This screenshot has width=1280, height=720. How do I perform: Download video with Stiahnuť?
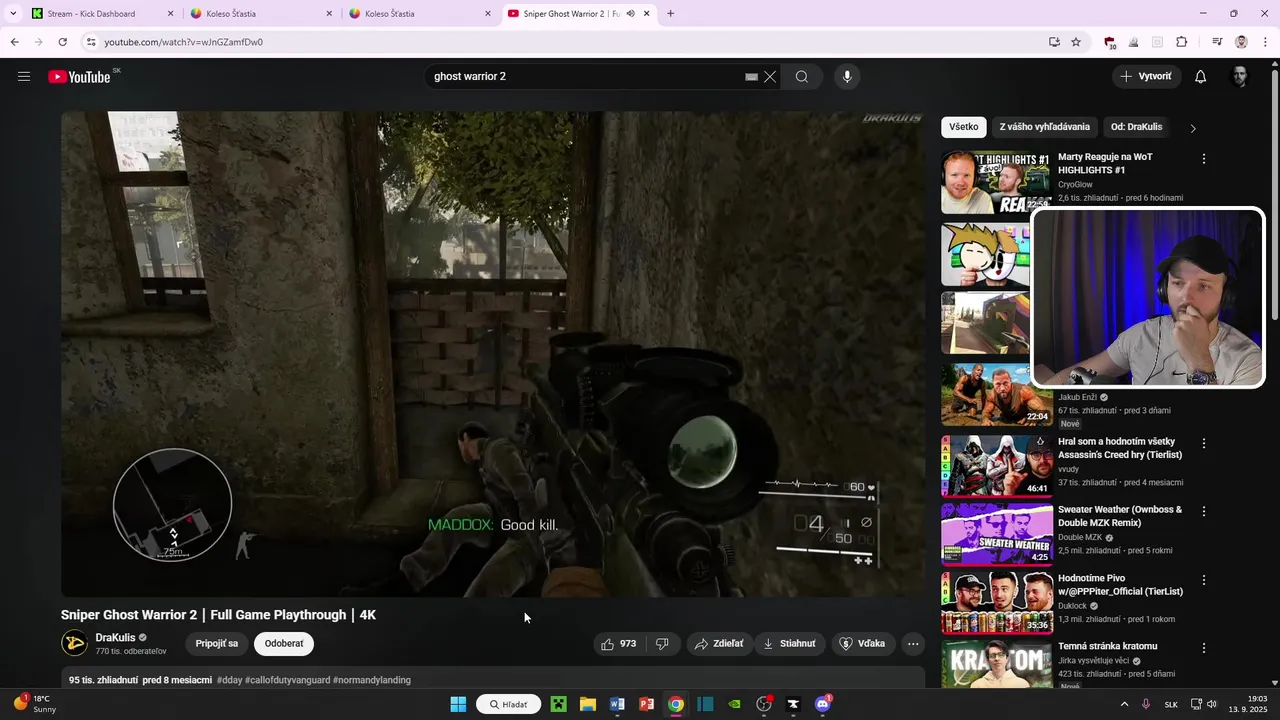790,644
